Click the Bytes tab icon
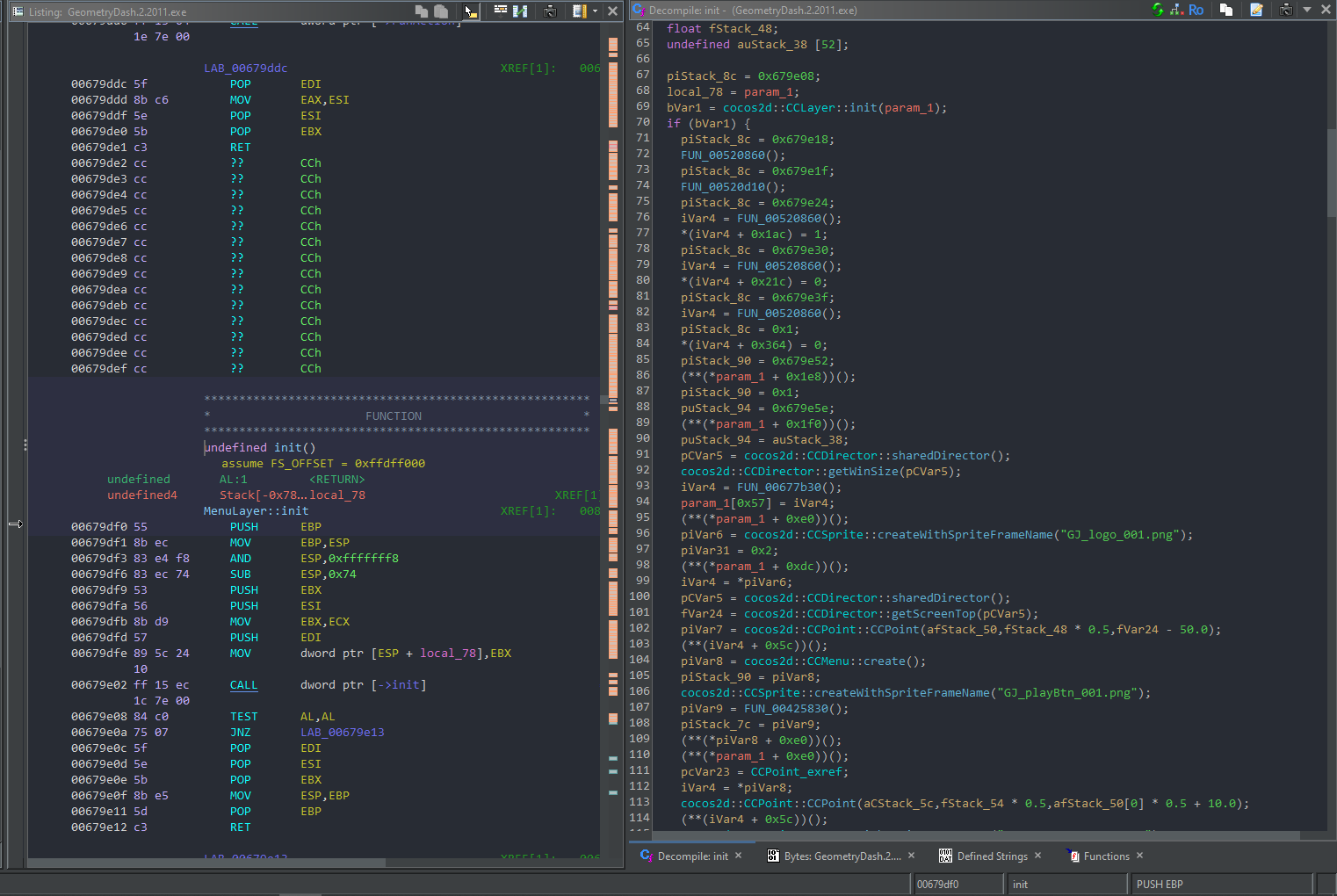Viewport: 1337px width, 896px height. coord(773,856)
